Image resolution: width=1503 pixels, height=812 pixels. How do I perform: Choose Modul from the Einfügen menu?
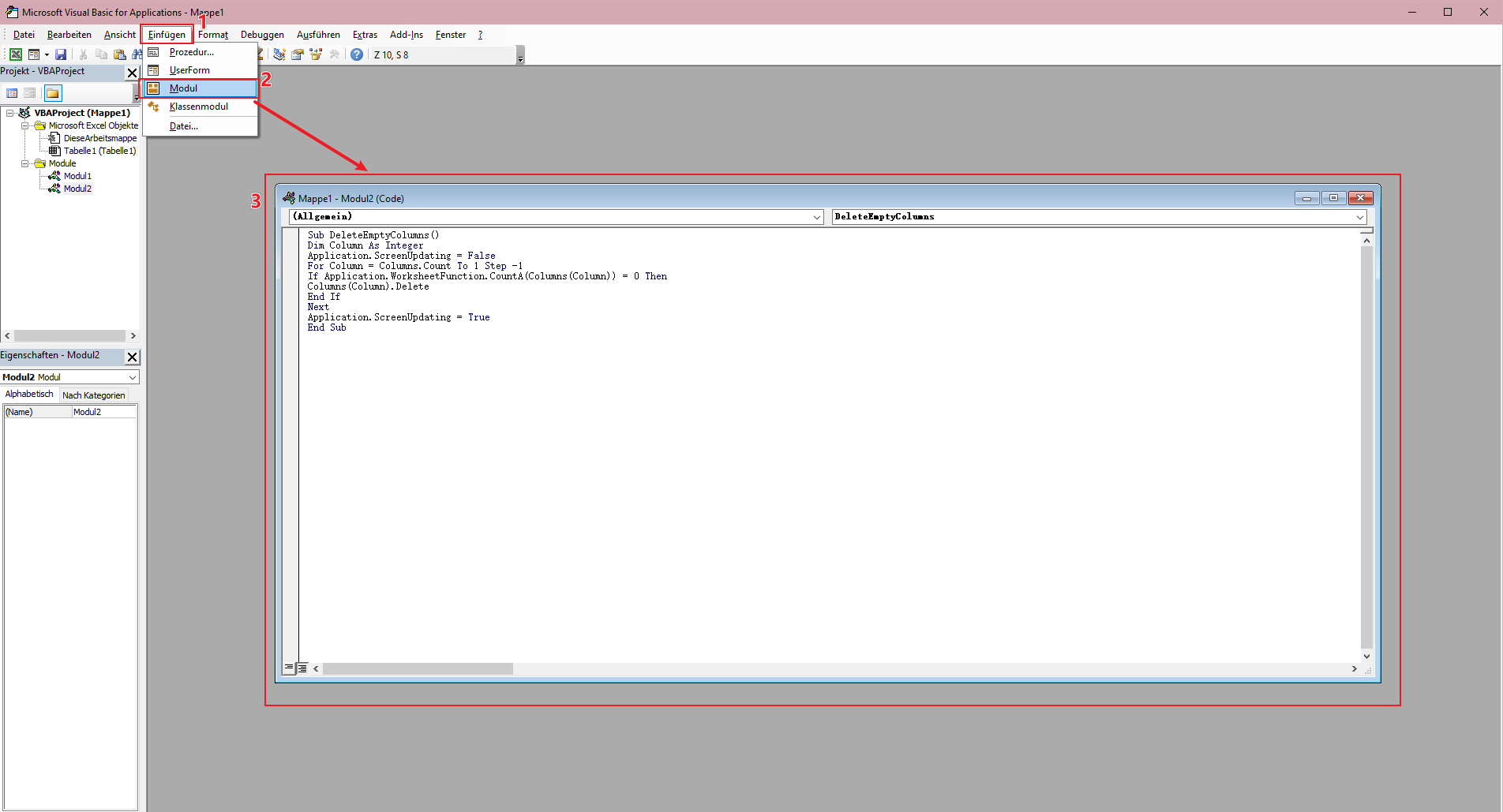tap(201, 88)
